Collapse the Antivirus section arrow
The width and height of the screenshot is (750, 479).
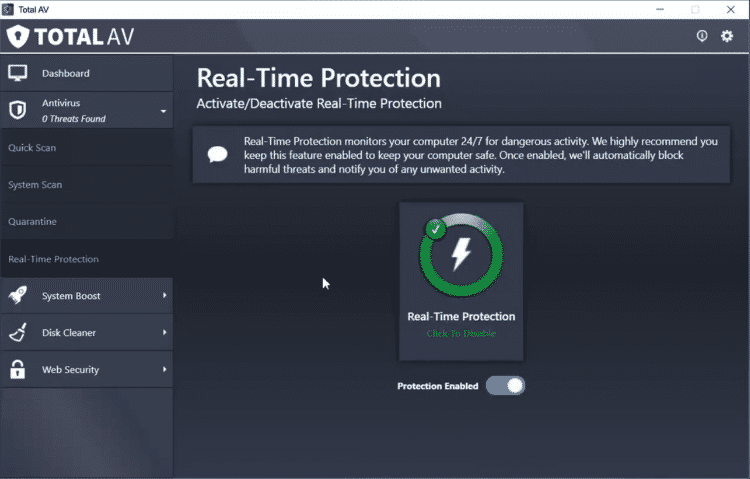(163, 111)
